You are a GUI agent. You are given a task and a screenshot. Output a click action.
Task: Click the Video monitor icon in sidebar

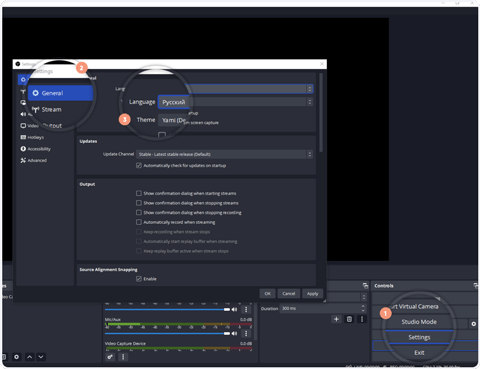[23, 126]
